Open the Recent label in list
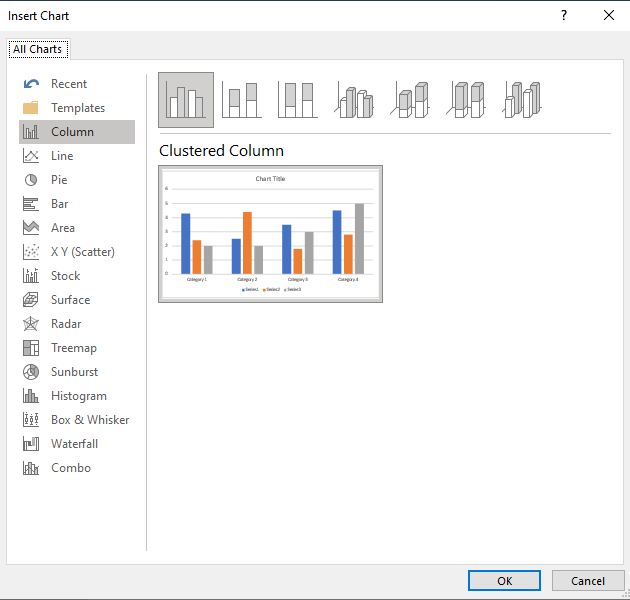Image resolution: width=630 pixels, height=600 pixels. [x=69, y=84]
